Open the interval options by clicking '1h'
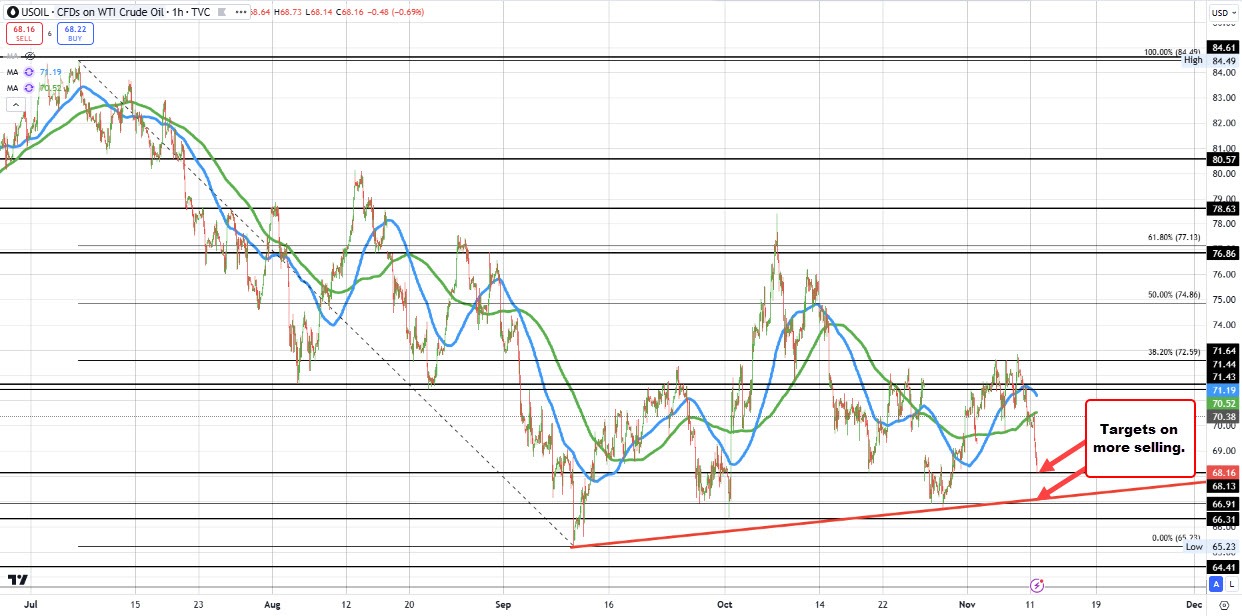 click(176, 12)
